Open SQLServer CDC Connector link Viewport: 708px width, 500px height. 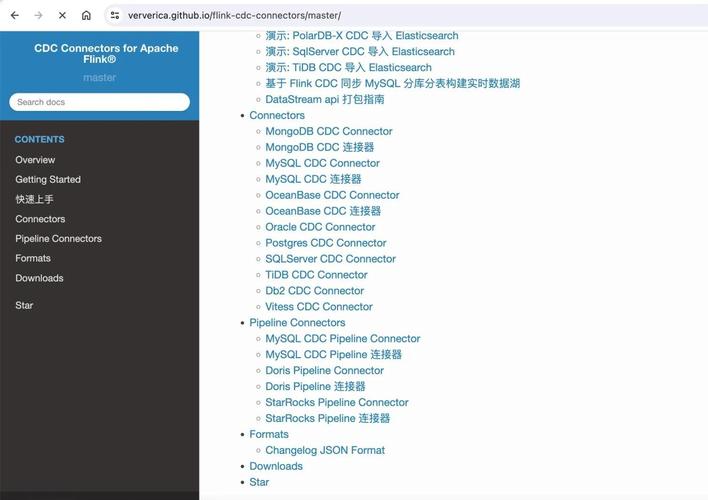pos(331,259)
